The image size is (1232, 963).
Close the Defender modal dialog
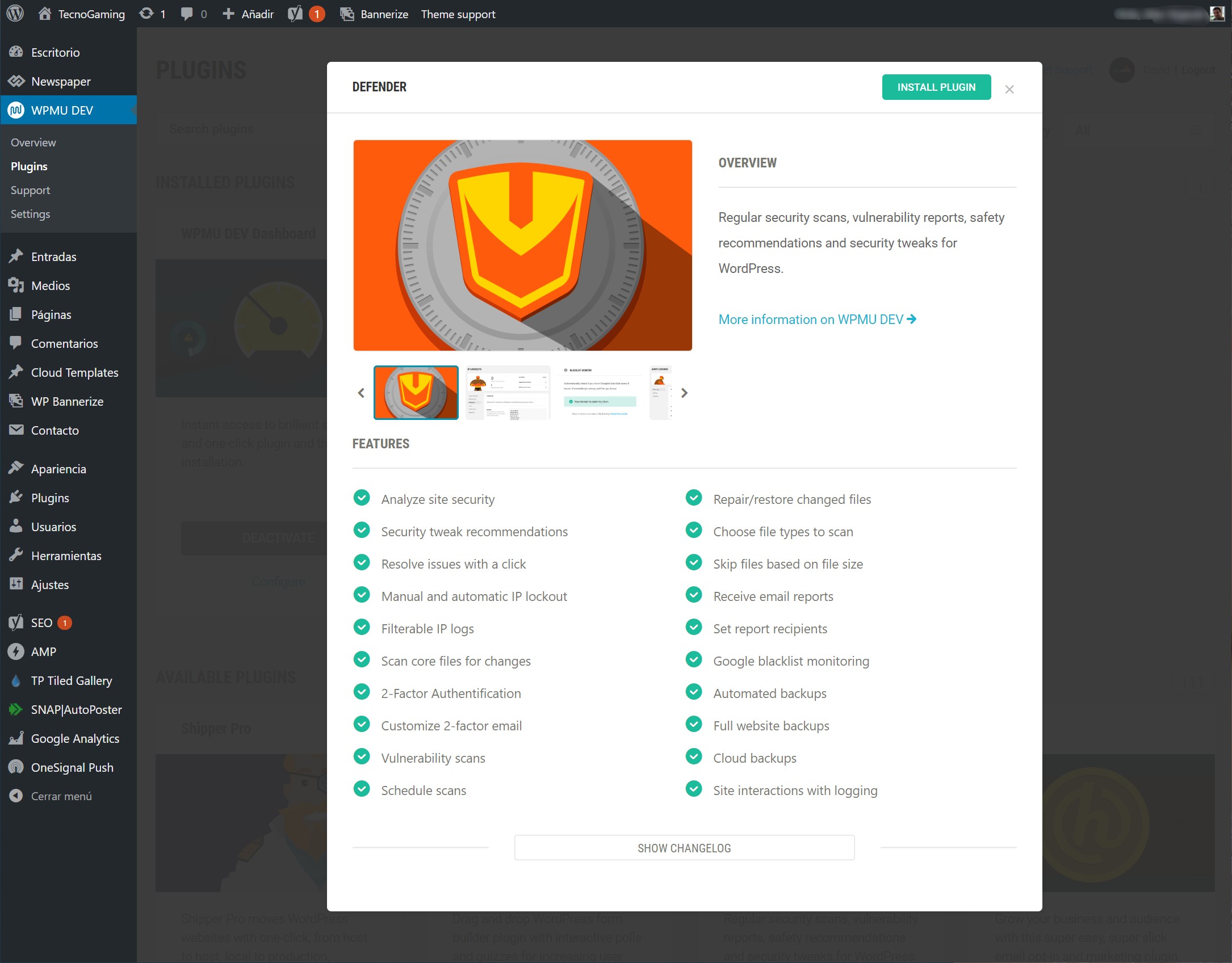[1009, 89]
